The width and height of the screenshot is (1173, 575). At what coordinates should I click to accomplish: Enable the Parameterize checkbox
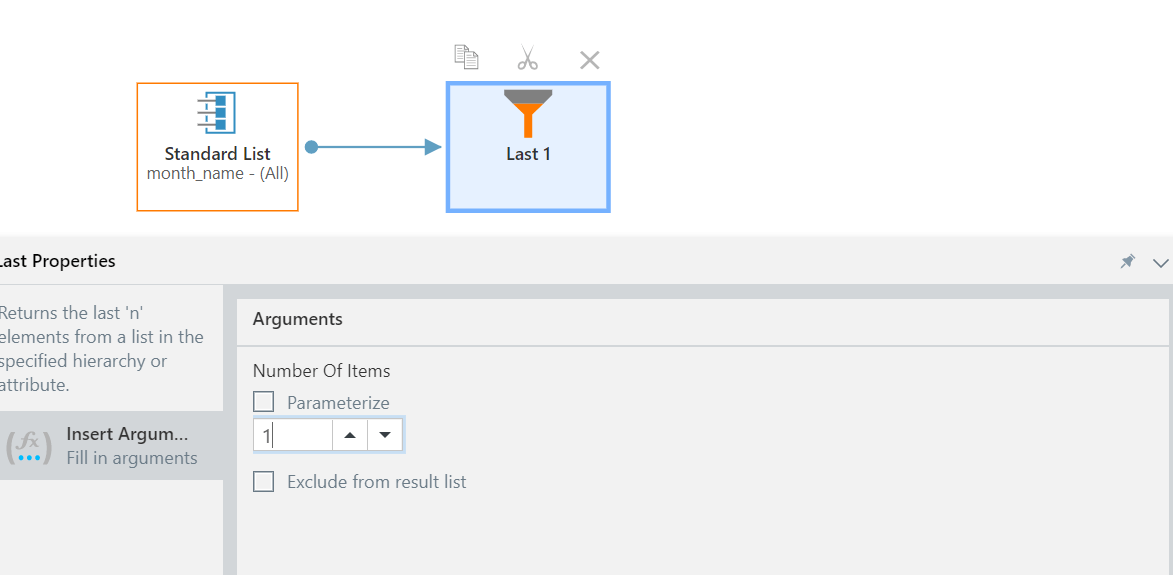[263, 402]
